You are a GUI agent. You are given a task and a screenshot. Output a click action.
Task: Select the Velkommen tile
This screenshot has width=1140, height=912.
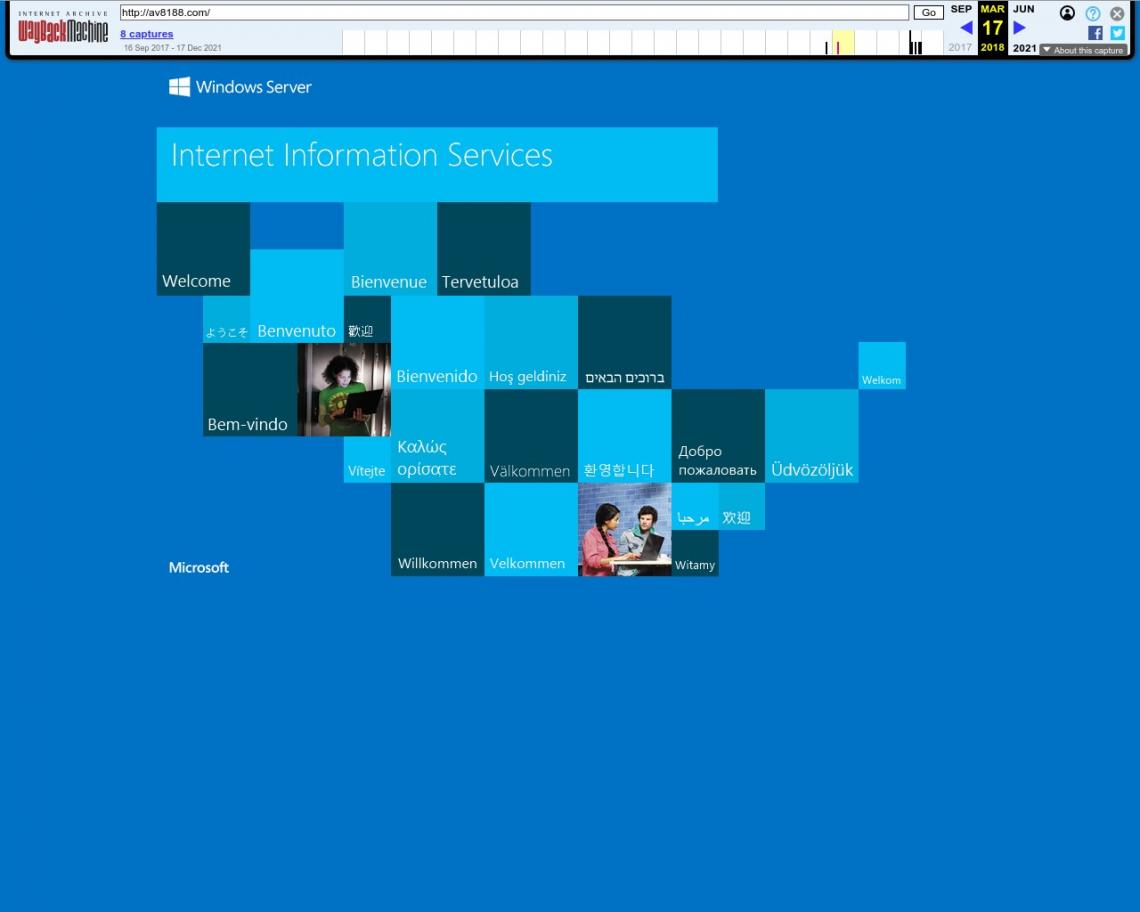click(531, 529)
